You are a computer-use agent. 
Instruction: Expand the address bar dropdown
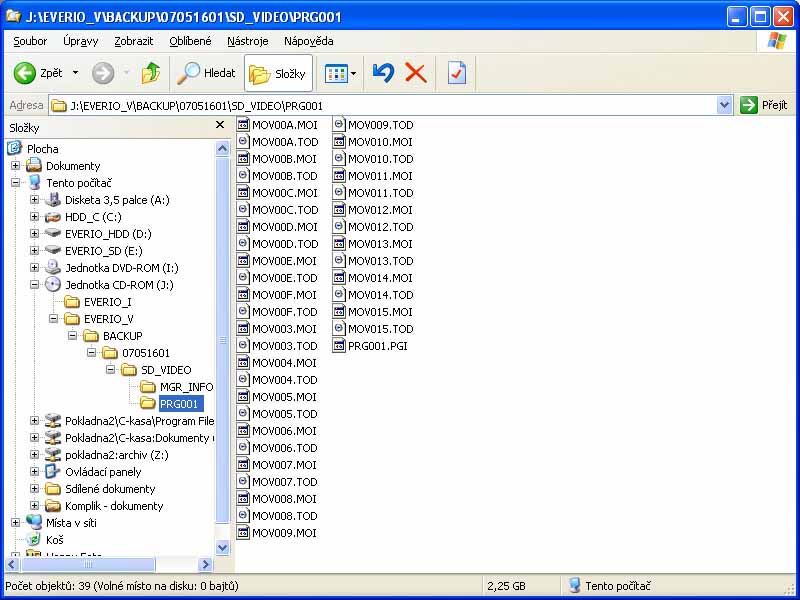point(725,105)
